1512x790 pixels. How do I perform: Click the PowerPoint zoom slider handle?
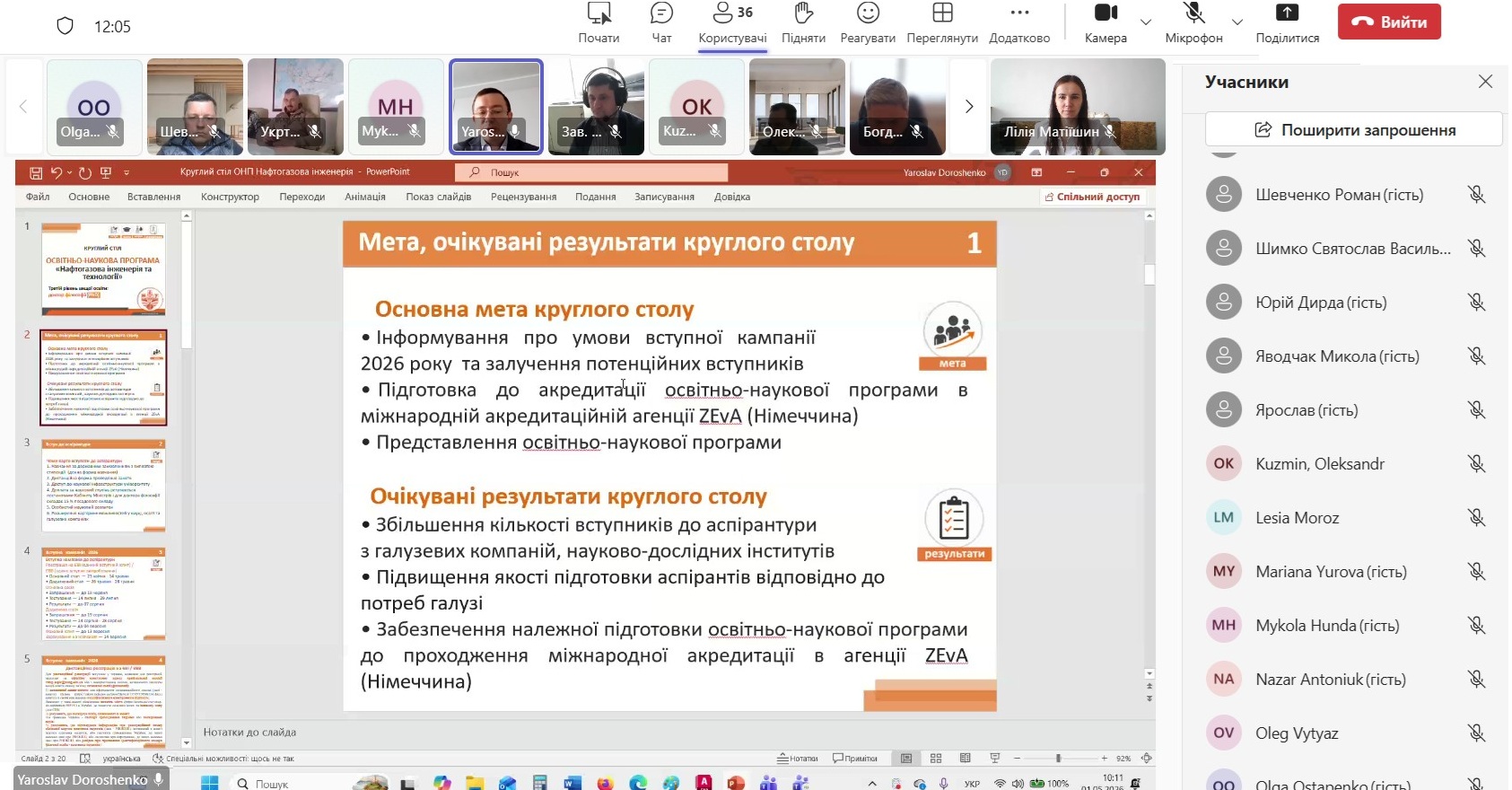(1058, 759)
